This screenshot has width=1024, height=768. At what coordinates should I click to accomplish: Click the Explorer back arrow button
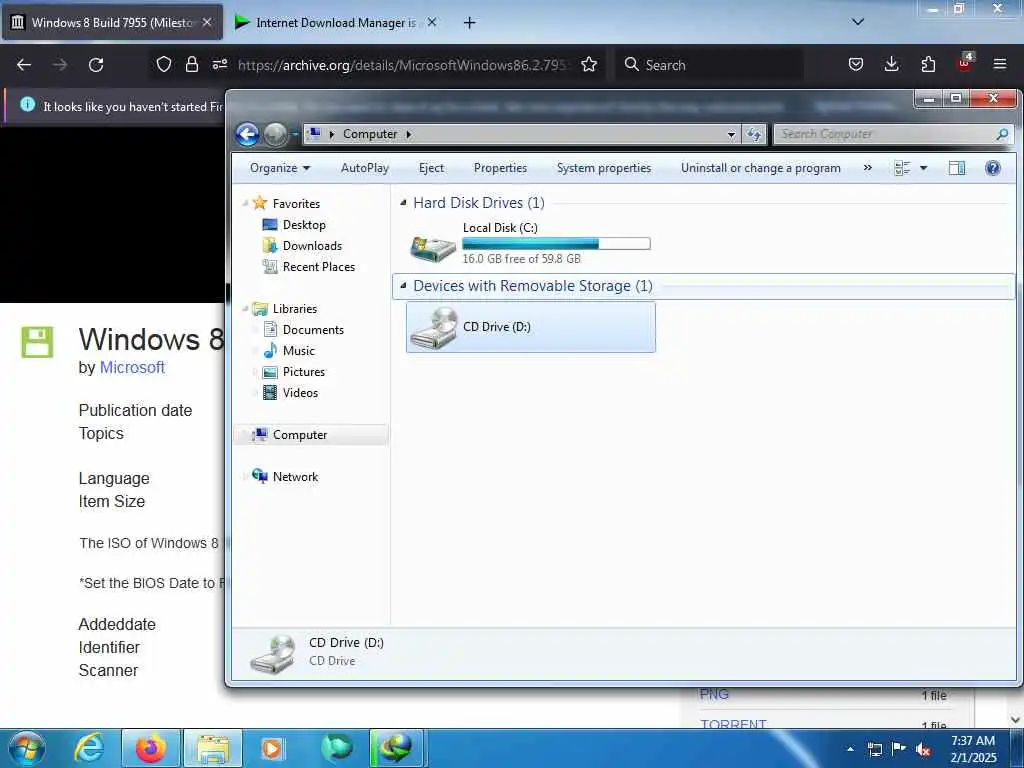coord(247,135)
